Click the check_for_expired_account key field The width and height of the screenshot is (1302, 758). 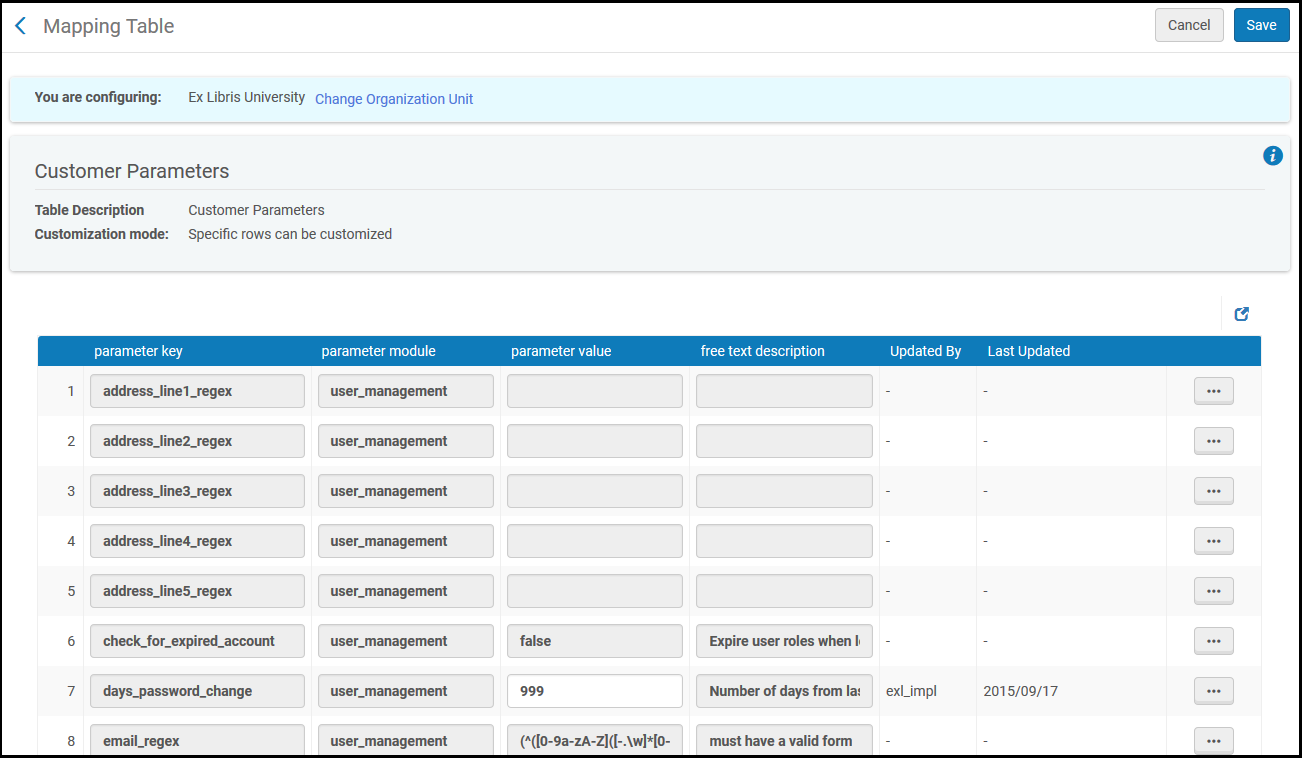click(197, 641)
